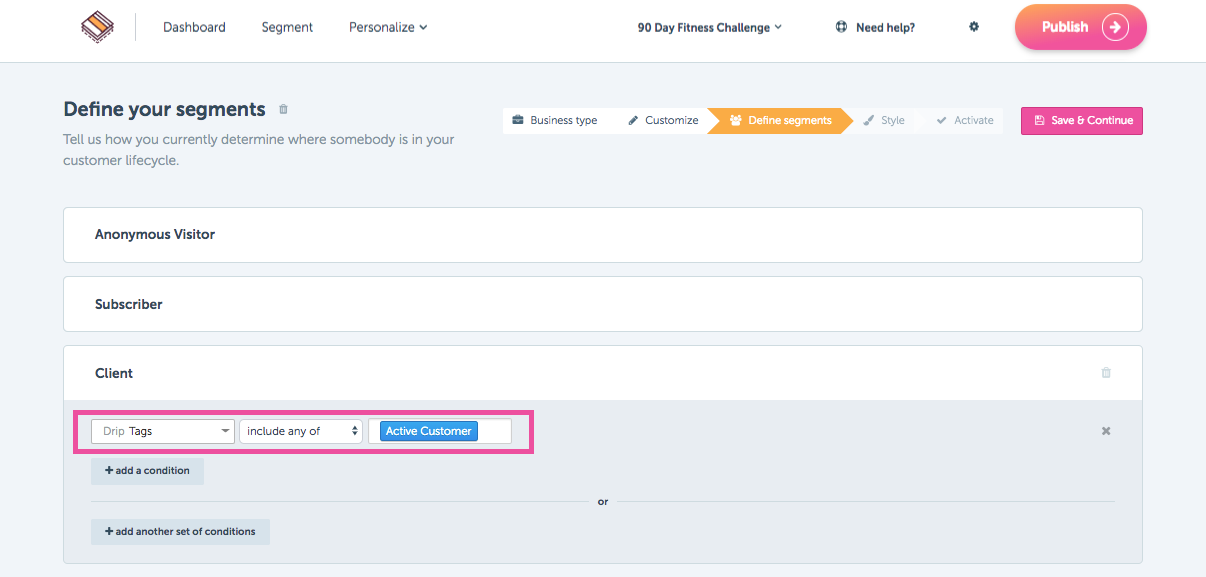This screenshot has height=577, width=1206.
Task: Click the pencil Customize step icon
Action: tap(633, 120)
